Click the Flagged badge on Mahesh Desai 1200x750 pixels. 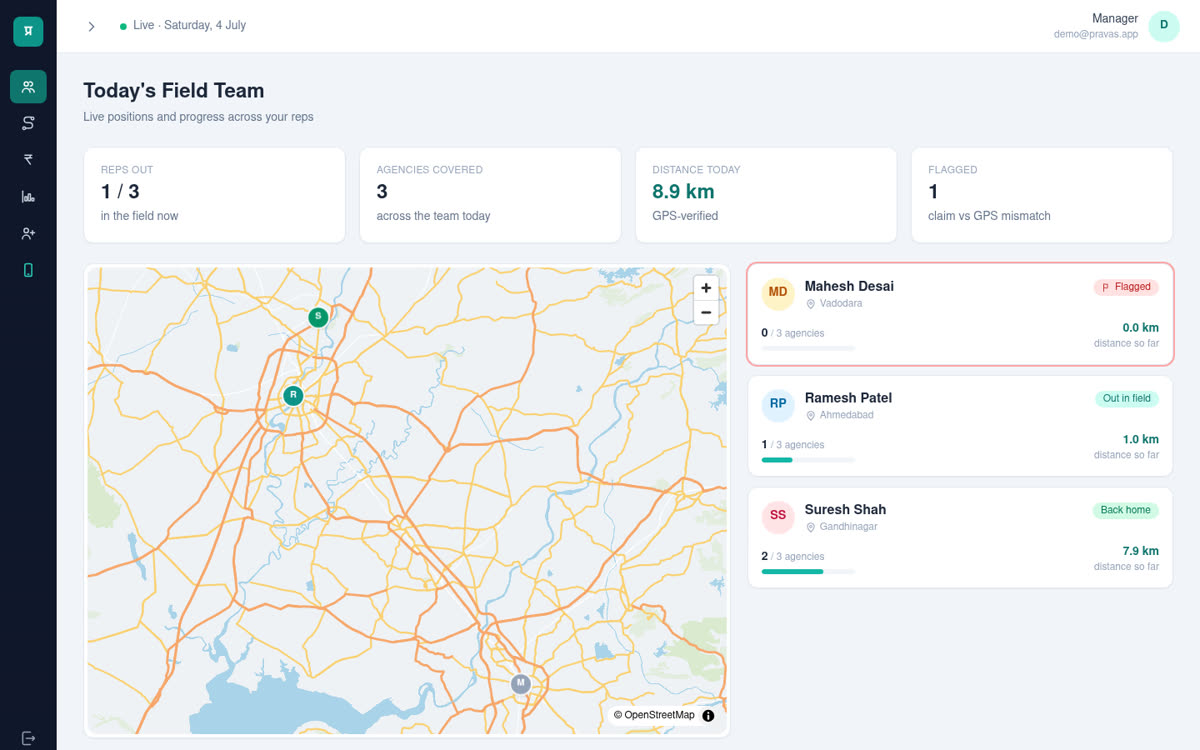click(x=1126, y=287)
